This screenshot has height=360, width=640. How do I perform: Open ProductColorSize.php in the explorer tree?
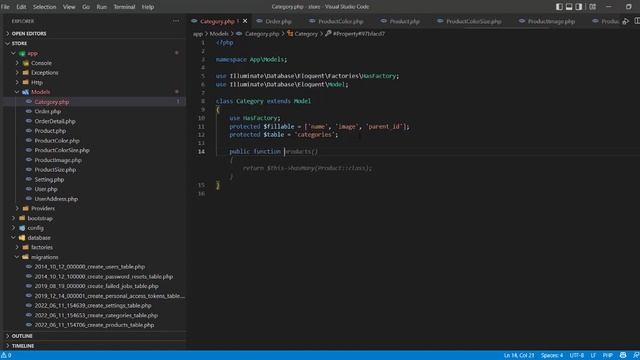pyautogui.click(x=93, y=150)
